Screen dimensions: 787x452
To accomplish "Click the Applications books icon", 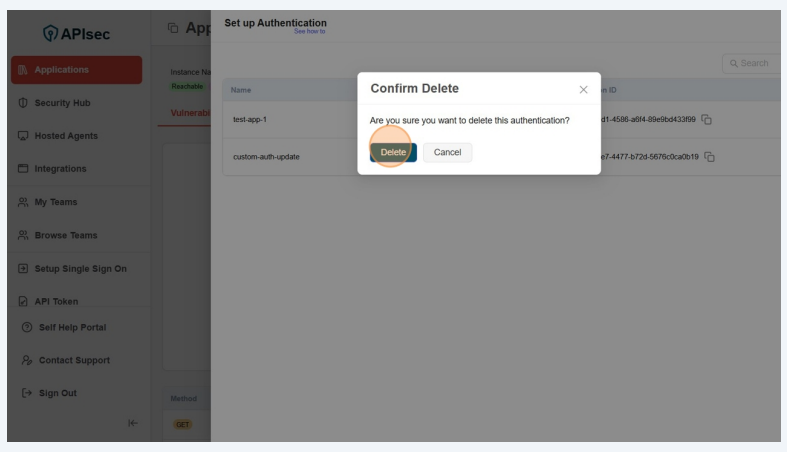I will coord(23,70).
